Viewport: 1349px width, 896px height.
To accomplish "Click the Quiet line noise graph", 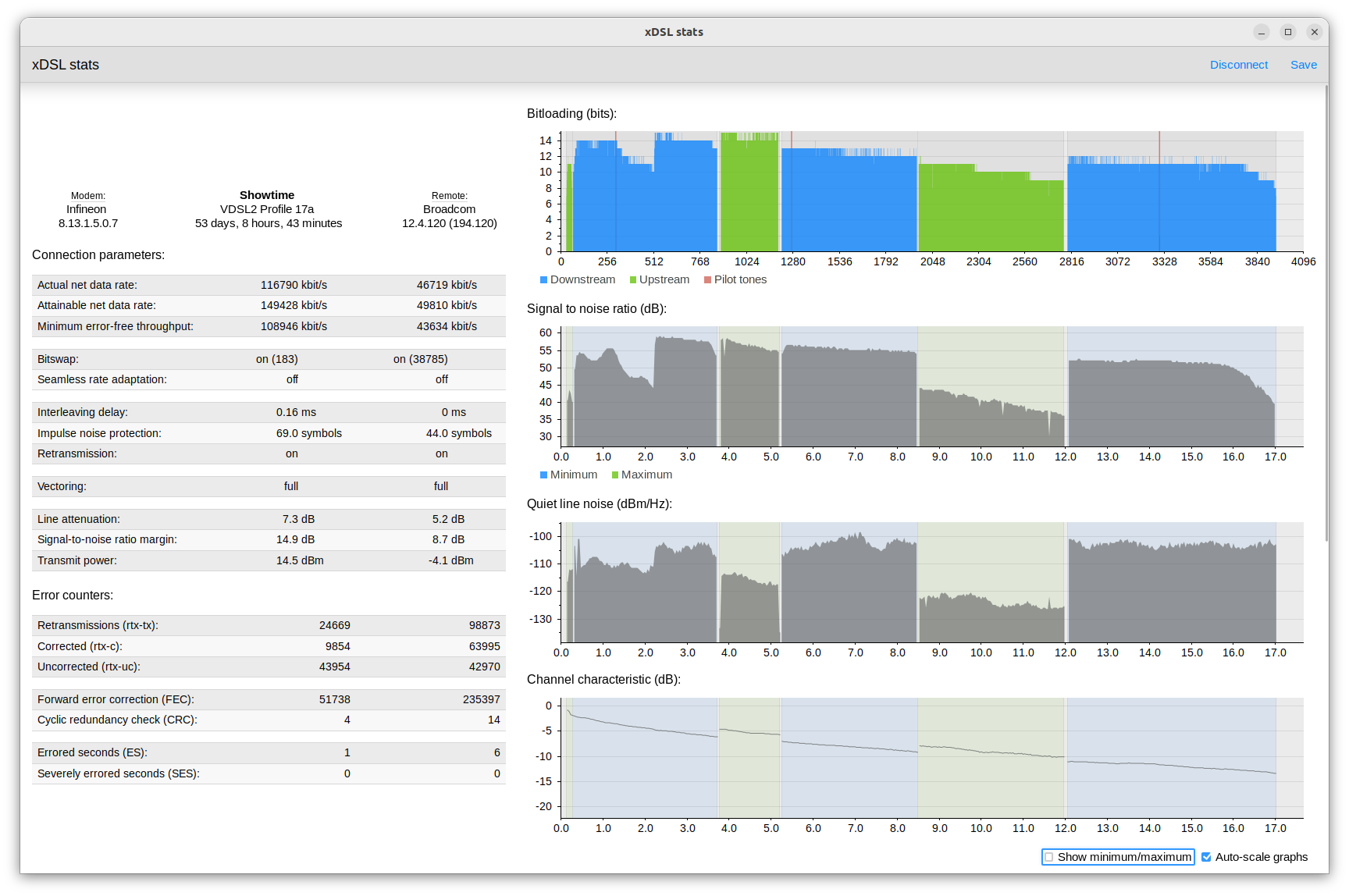I will 932,582.
